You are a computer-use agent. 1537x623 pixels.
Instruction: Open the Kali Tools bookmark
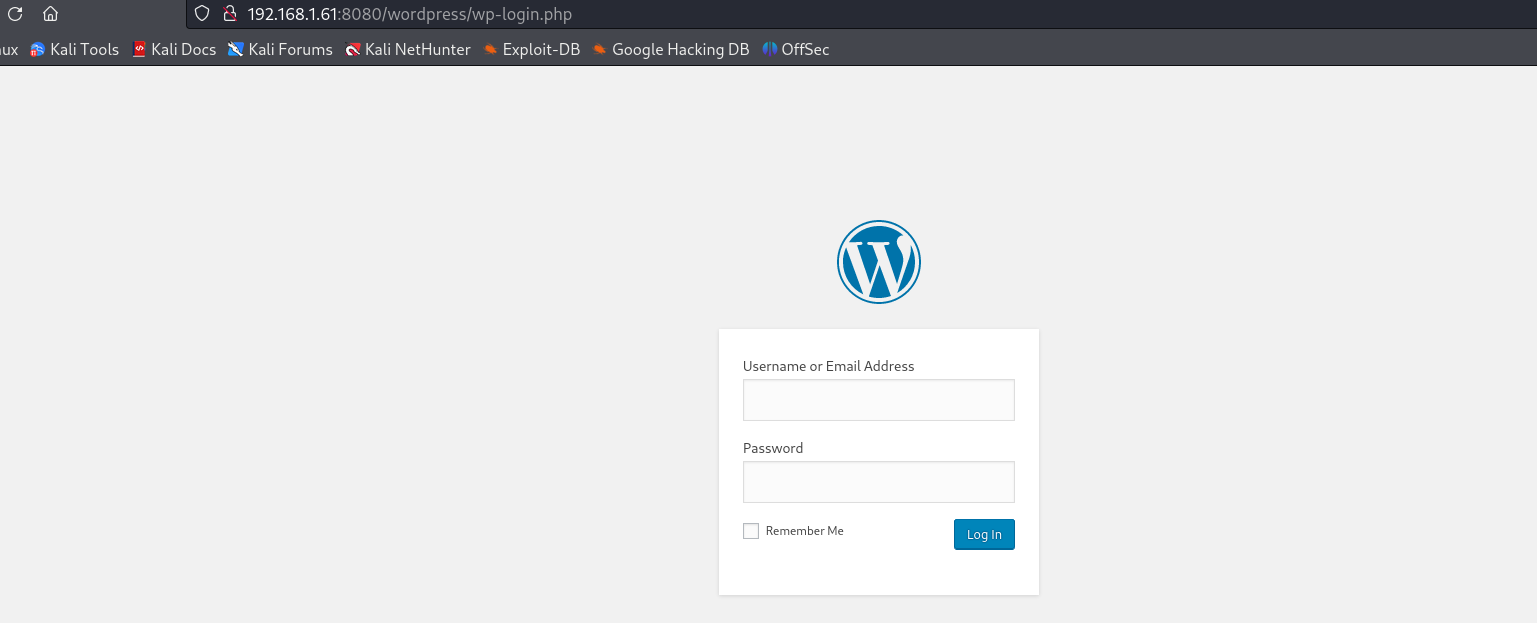pos(74,49)
